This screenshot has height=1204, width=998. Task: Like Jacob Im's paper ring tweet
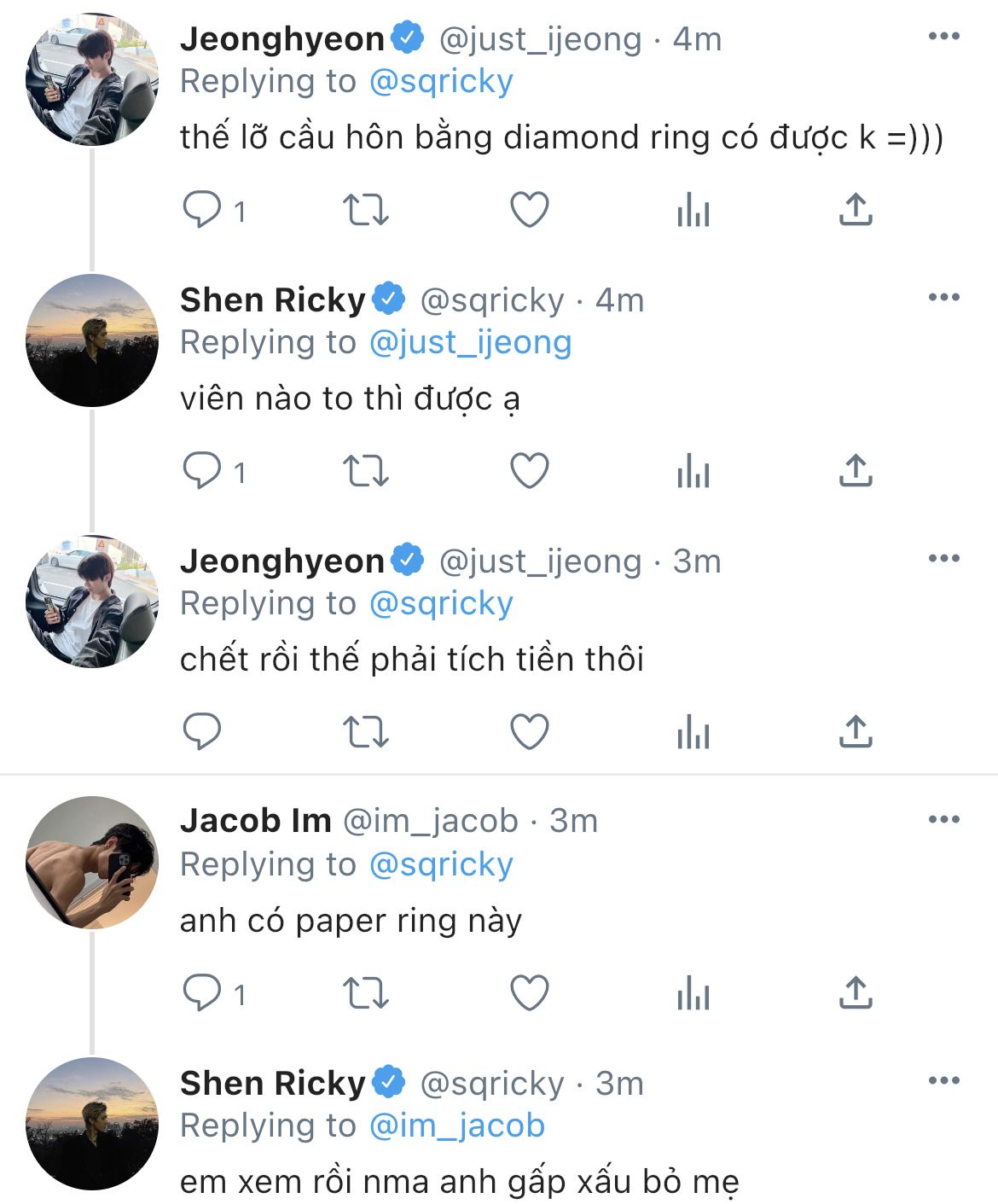[529, 993]
